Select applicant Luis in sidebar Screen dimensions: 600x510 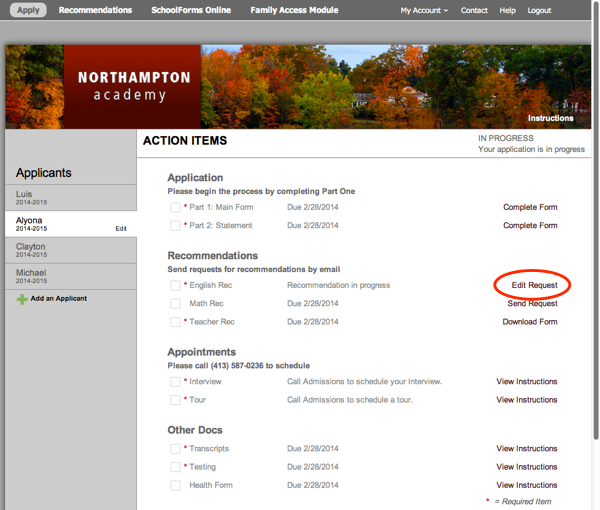tap(70, 197)
